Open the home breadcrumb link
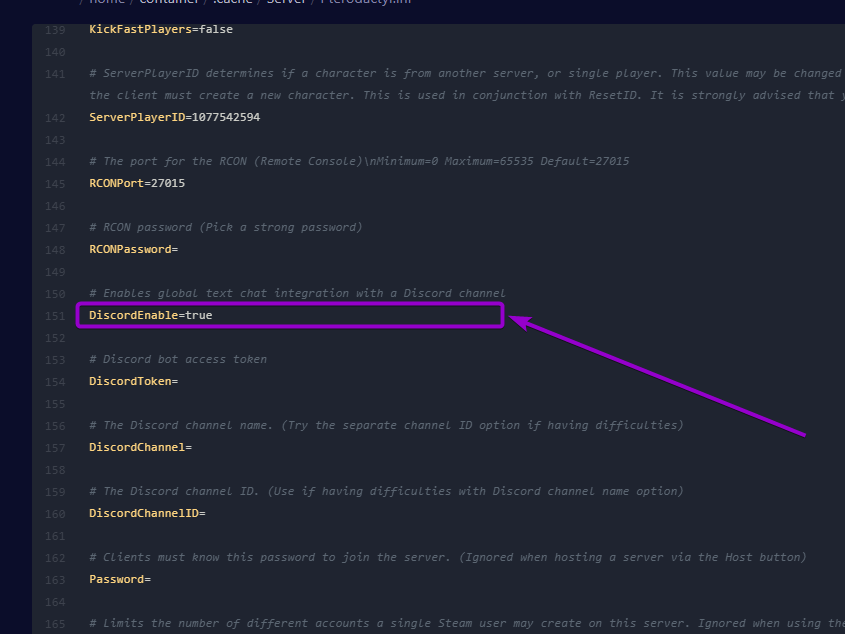845x634 pixels. click(107, 2)
